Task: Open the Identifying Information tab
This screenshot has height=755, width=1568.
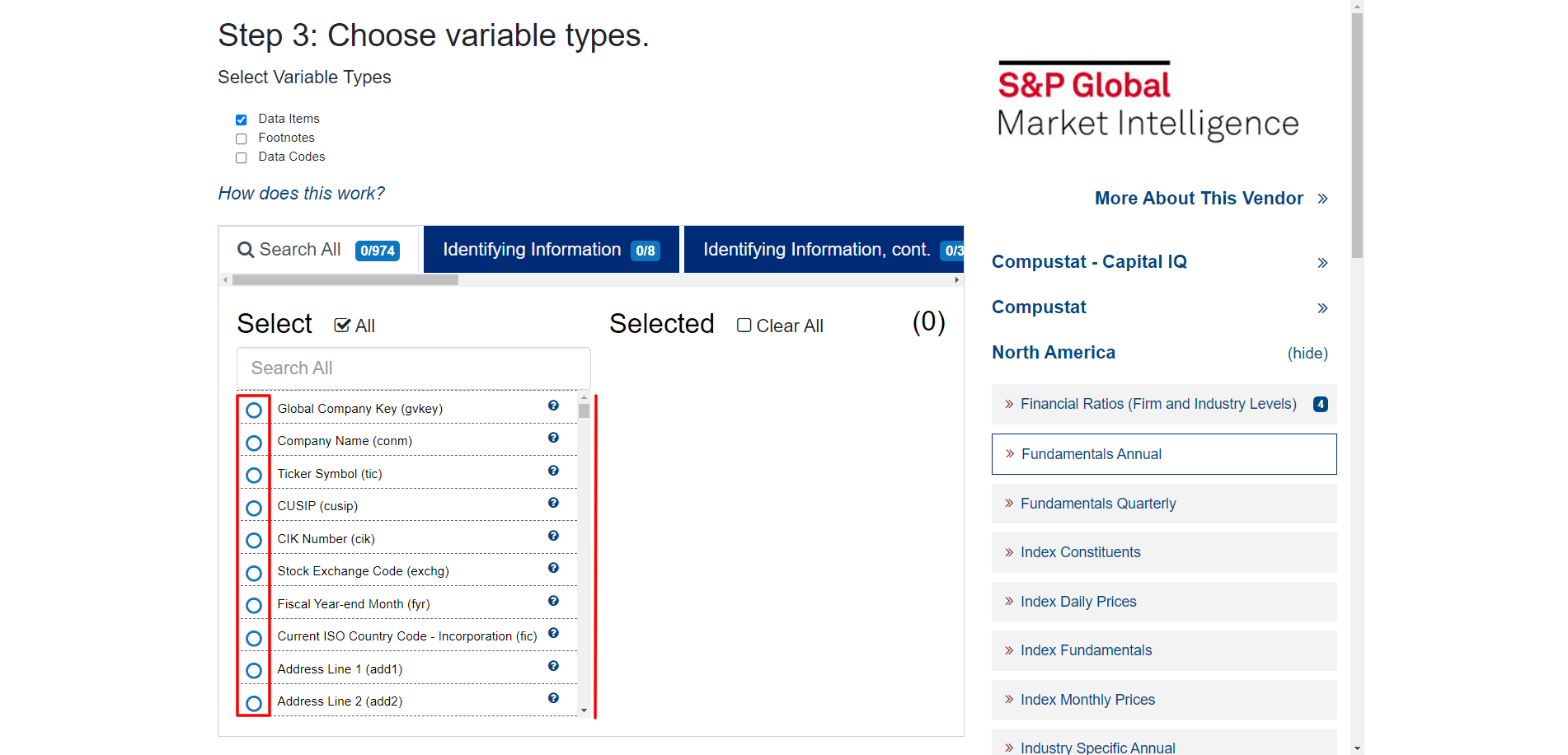Action: point(552,250)
